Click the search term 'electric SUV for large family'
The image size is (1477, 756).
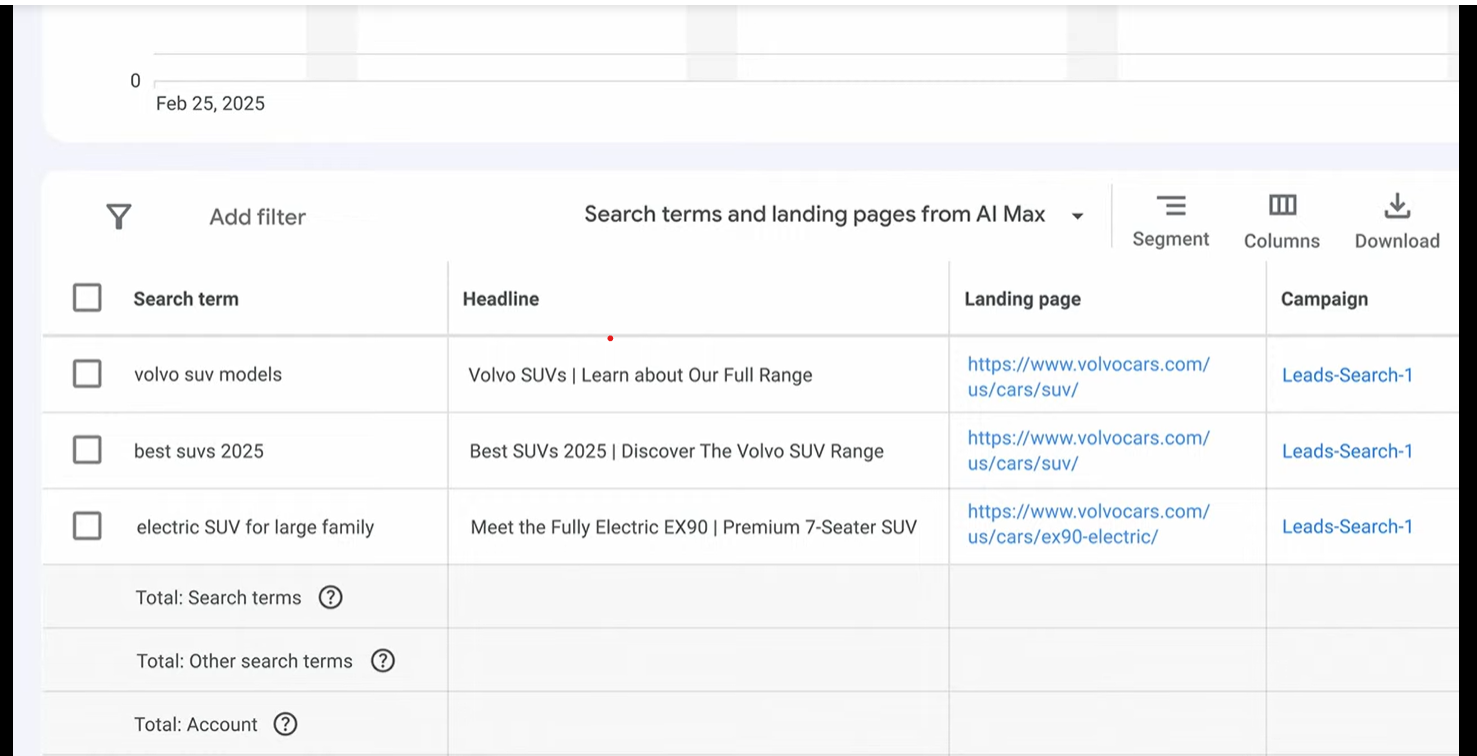click(x=255, y=527)
